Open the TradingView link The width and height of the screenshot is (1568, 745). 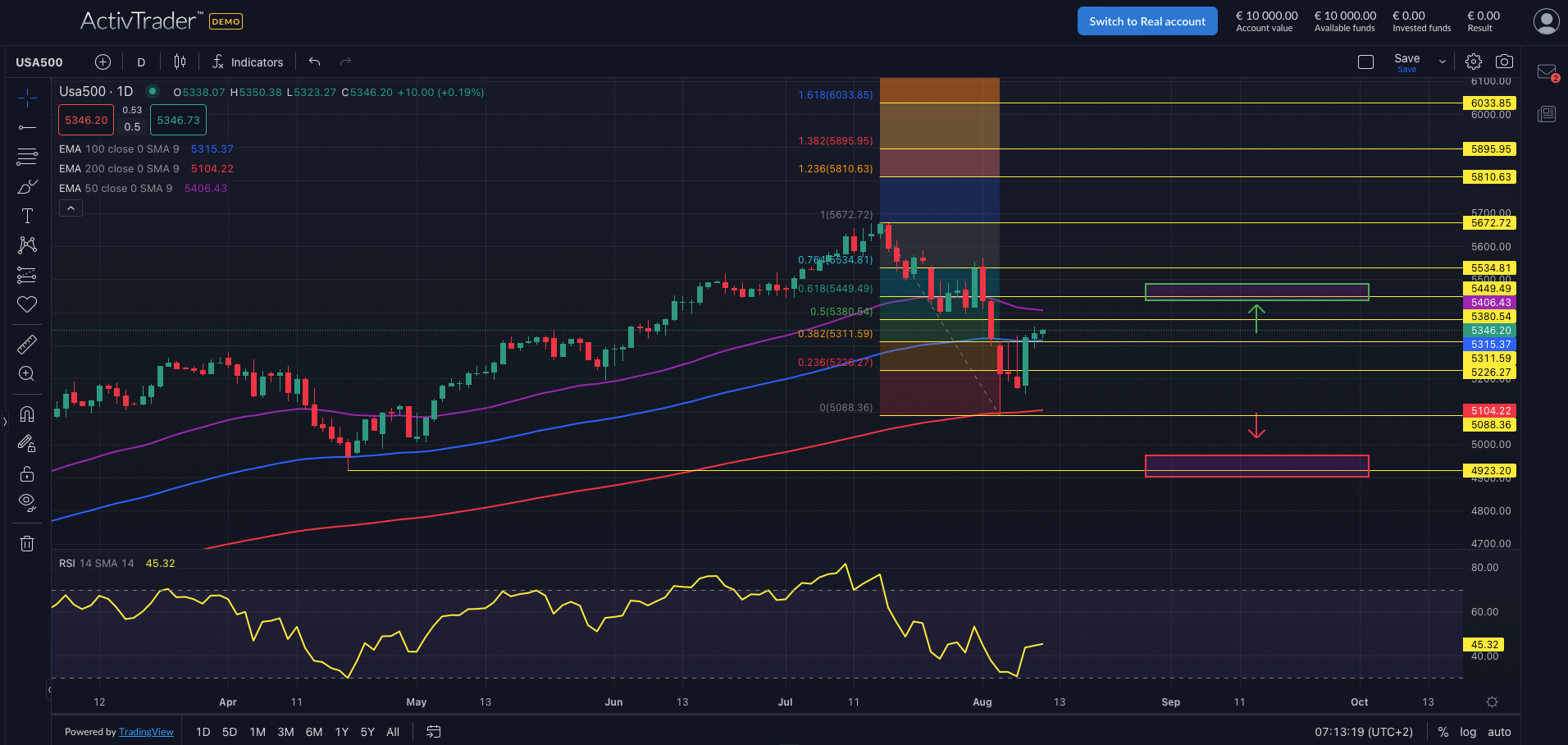pos(146,732)
